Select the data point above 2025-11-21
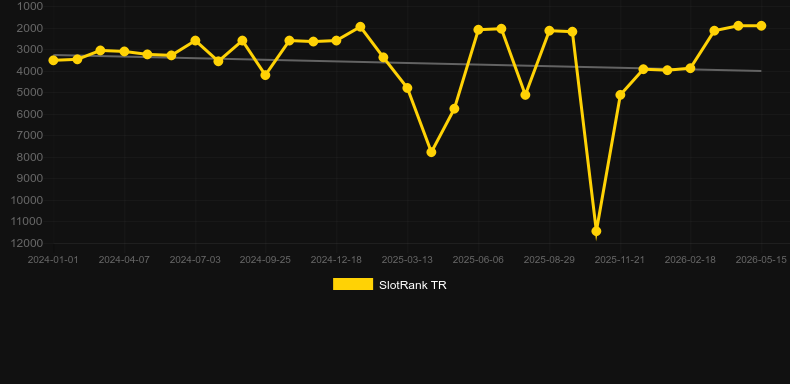The width and height of the screenshot is (790, 384). (620, 95)
